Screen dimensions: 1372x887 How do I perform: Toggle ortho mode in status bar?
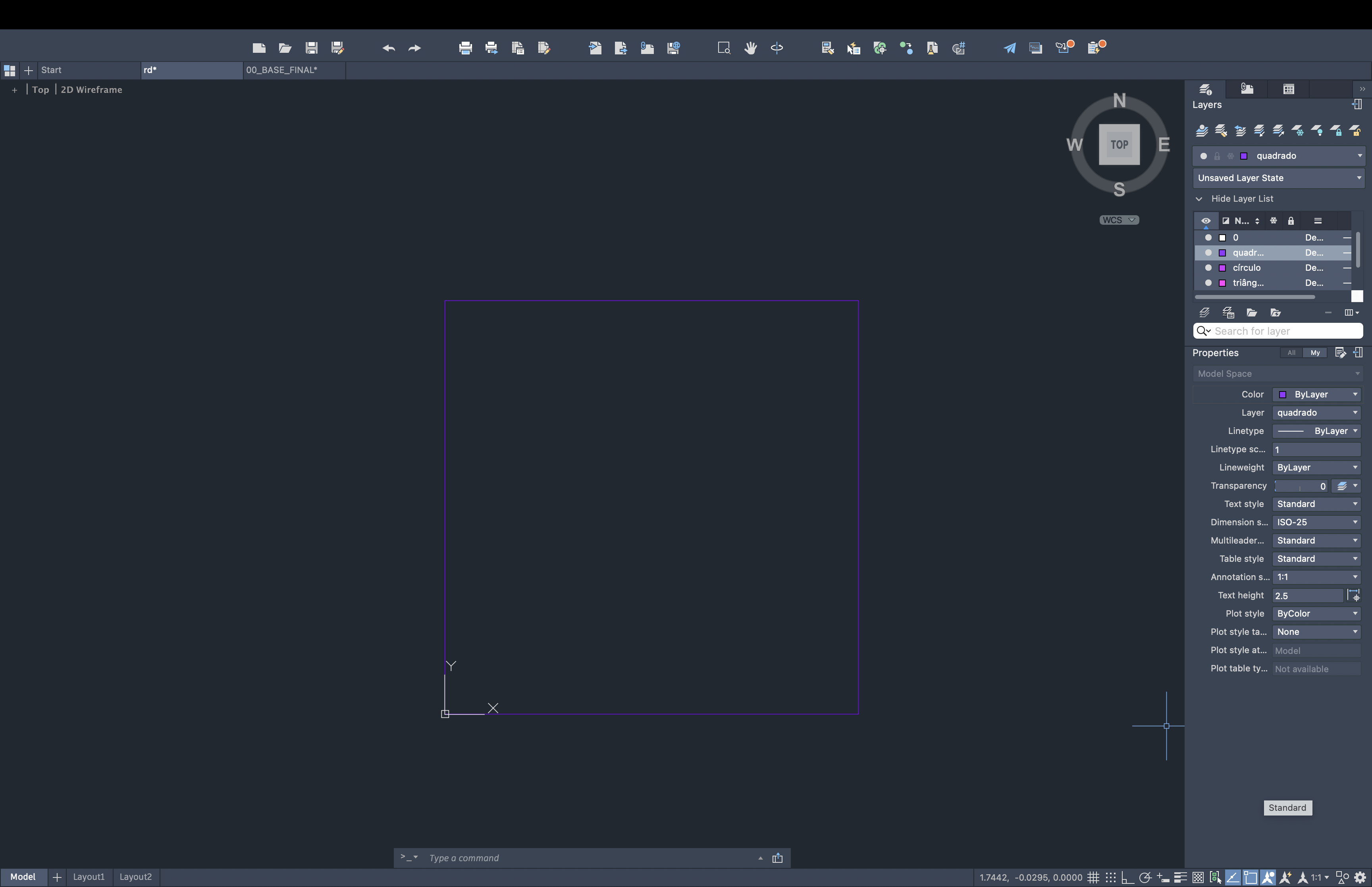click(x=1127, y=877)
